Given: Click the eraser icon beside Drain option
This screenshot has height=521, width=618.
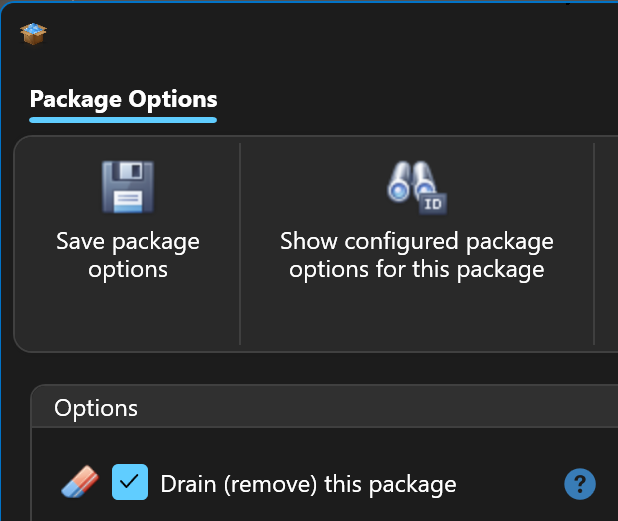Looking at the screenshot, I should (80, 484).
